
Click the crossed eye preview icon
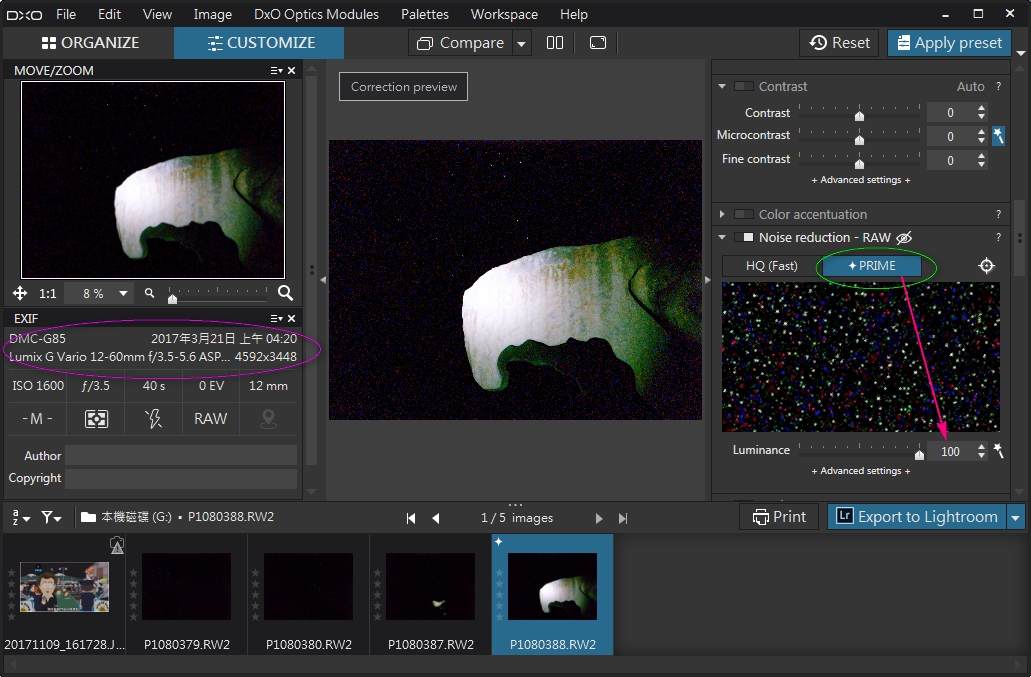[904, 237]
